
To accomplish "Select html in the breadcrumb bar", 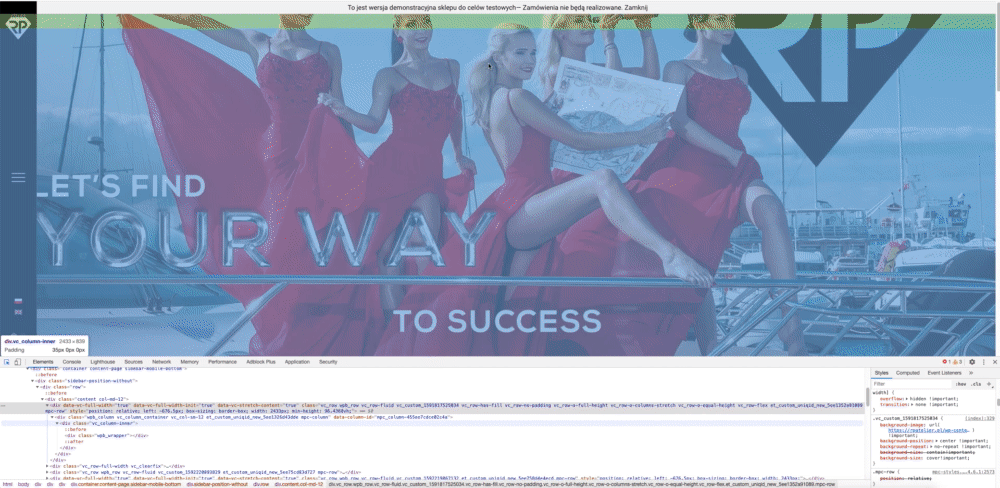I will (8, 484).
